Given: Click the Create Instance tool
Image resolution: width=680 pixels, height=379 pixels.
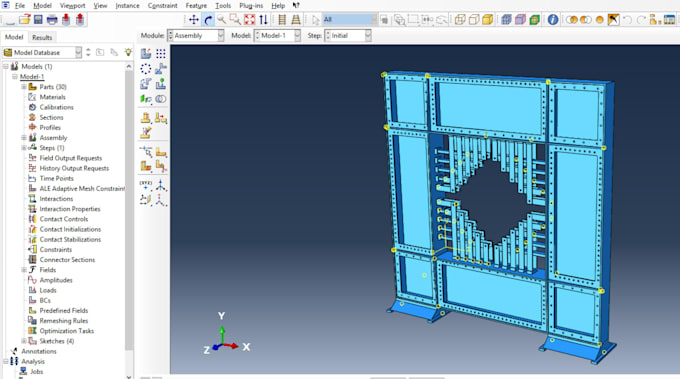Looking at the screenshot, I should click(146, 54).
